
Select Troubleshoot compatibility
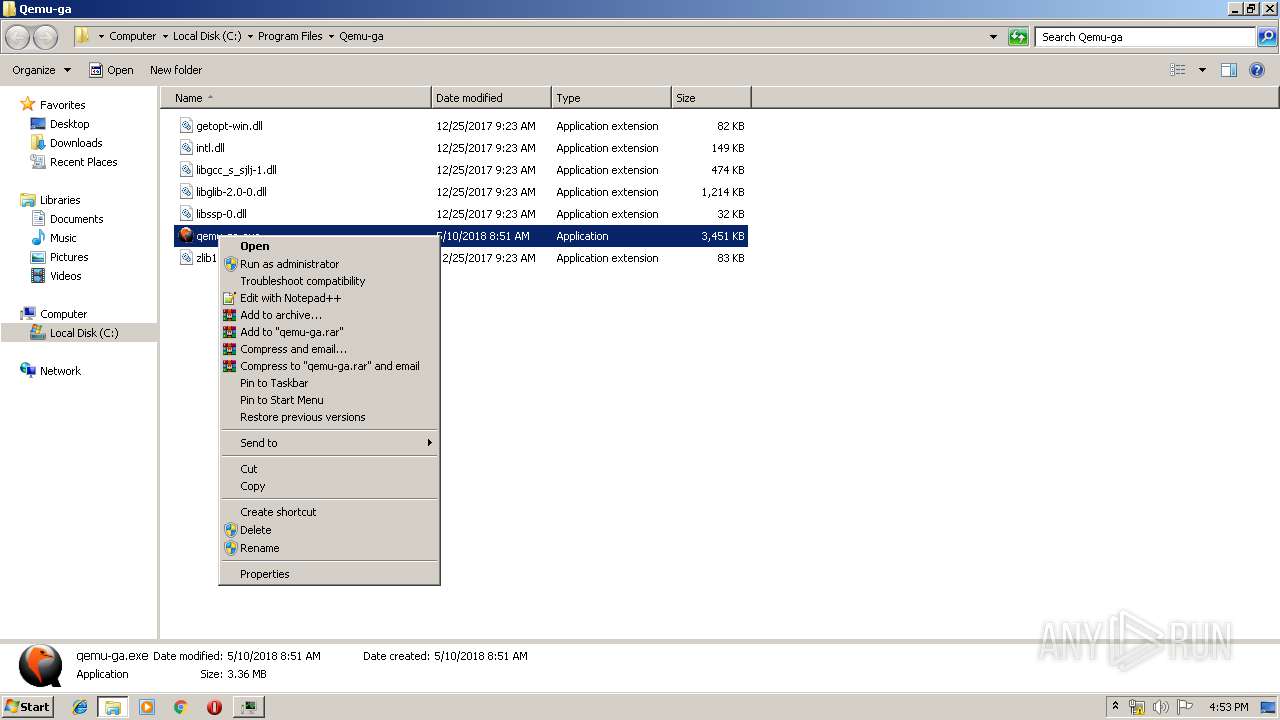[x=329, y=281]
